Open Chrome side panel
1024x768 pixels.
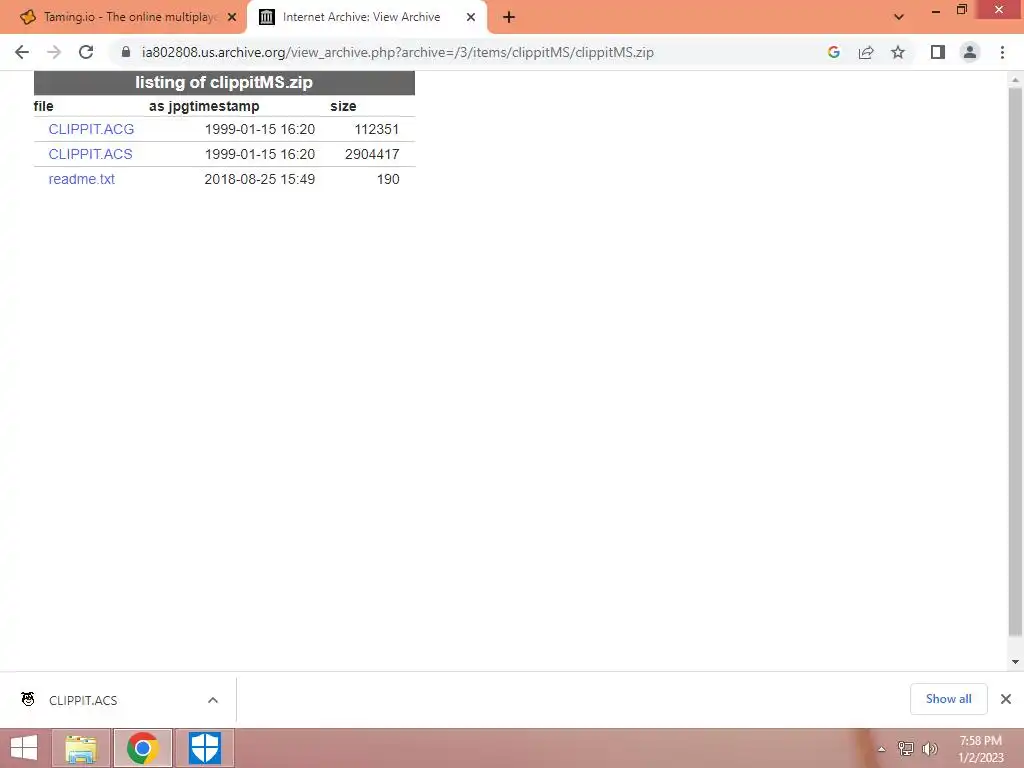(938, 52)
